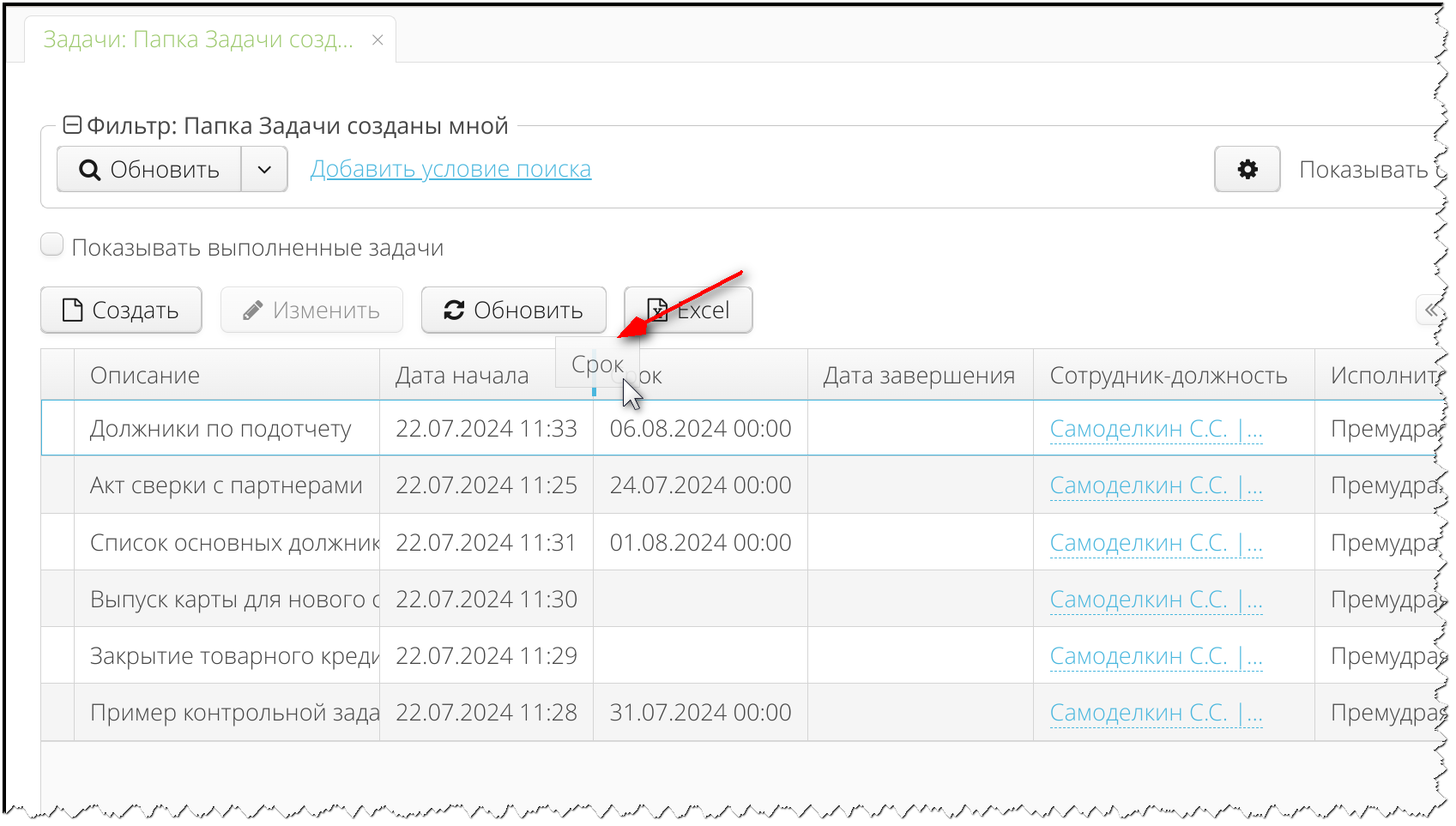Screen dimensions: 1456x826
Task: Close the Задачи tab with its X
Action: pyautogui.click(x=378, y=39)
